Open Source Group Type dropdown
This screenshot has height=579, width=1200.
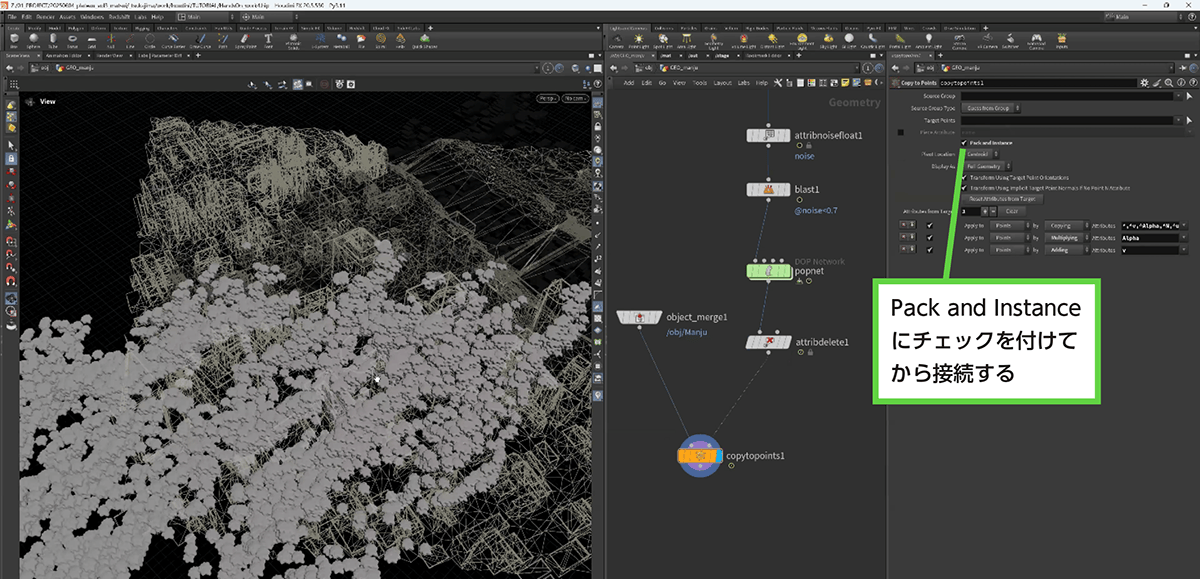[991, 108]
